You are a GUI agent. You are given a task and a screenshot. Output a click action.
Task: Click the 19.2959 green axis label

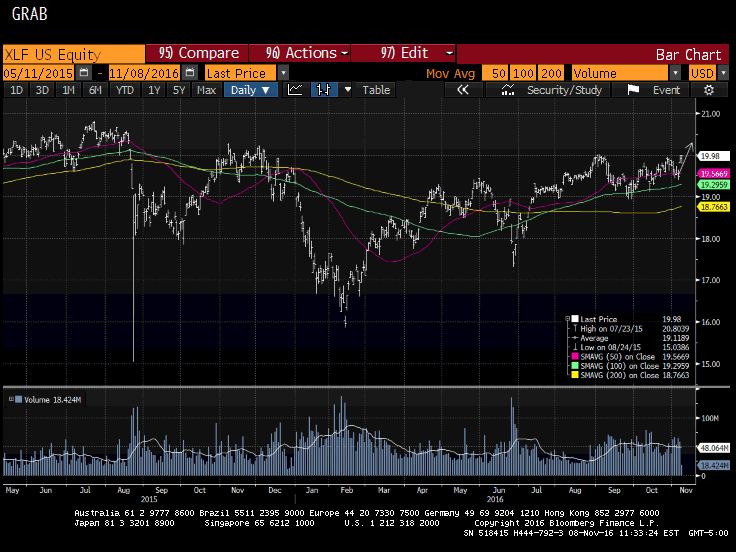click(x=713, y=185)
